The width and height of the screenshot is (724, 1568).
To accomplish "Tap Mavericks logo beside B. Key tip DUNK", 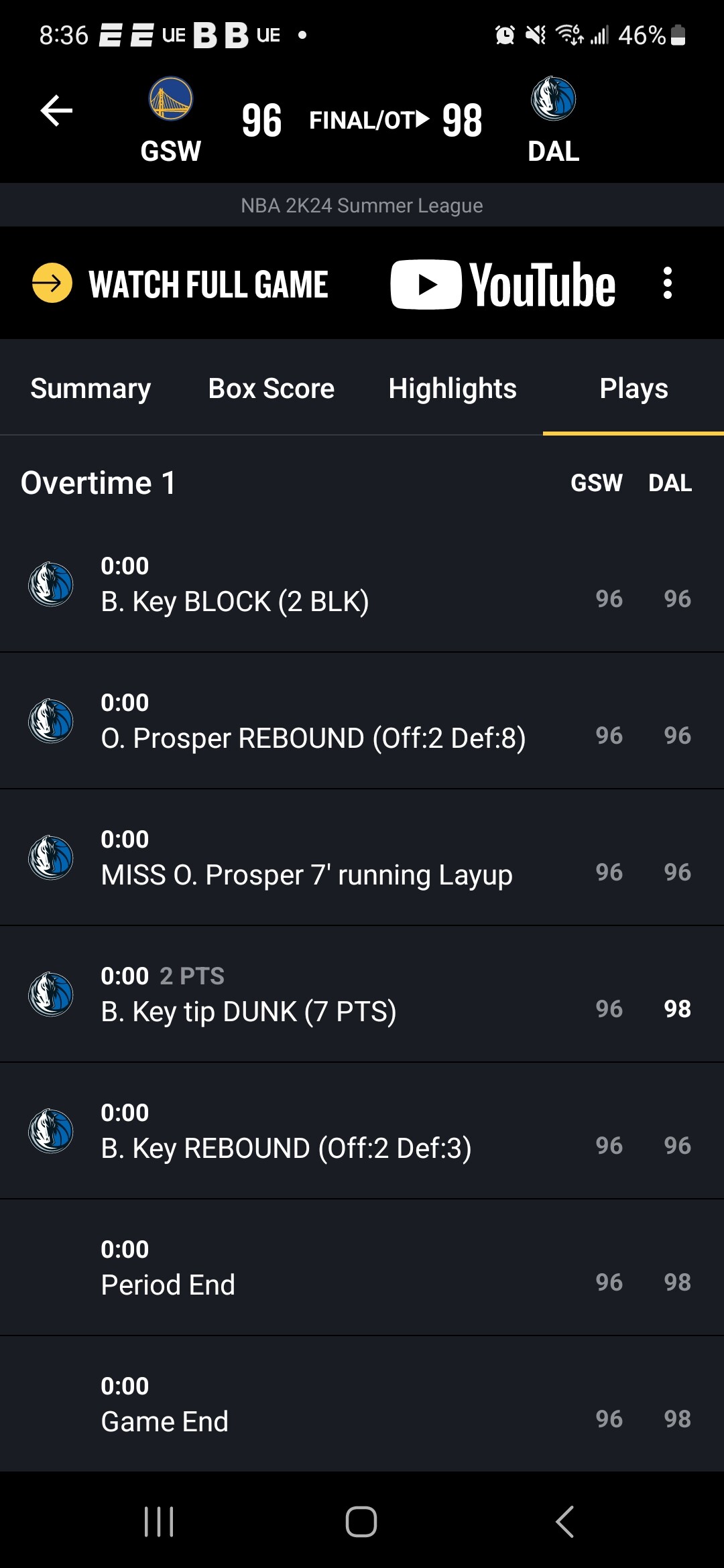I will pyautogui.click(x=51, y=994).
